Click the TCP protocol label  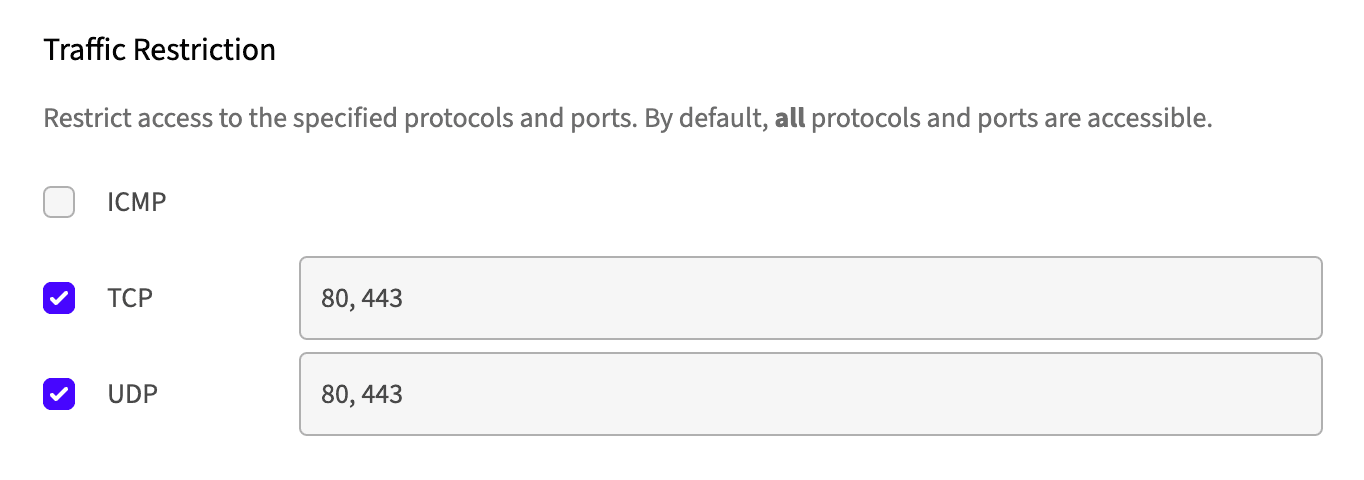click(x=130, y=298)
